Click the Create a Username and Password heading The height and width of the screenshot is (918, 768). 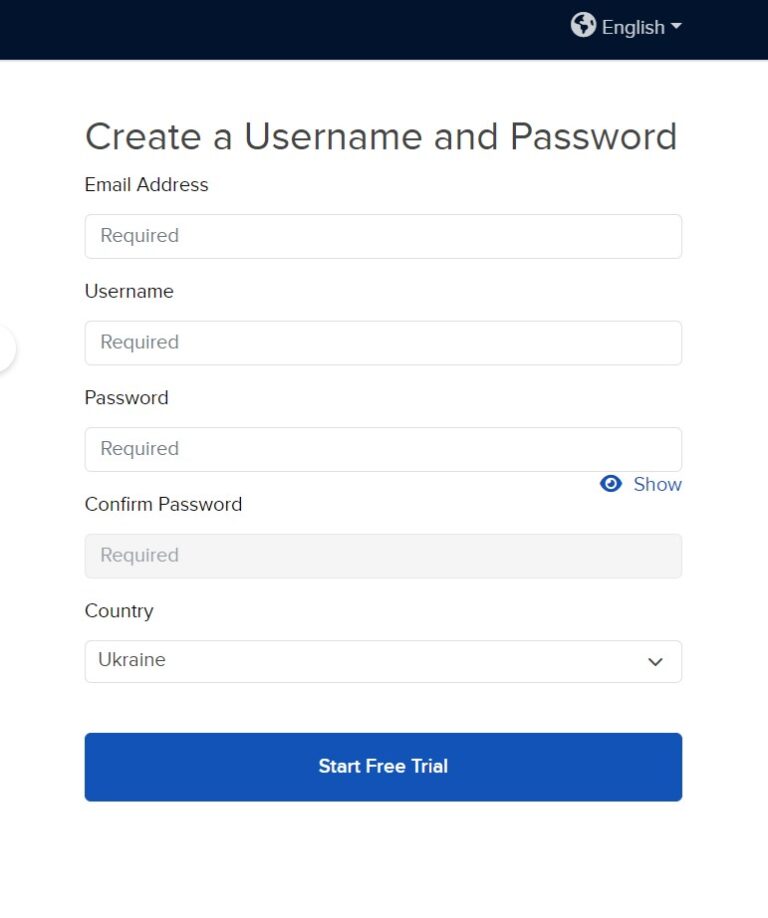pyautogui.click(x=381, y=136)
